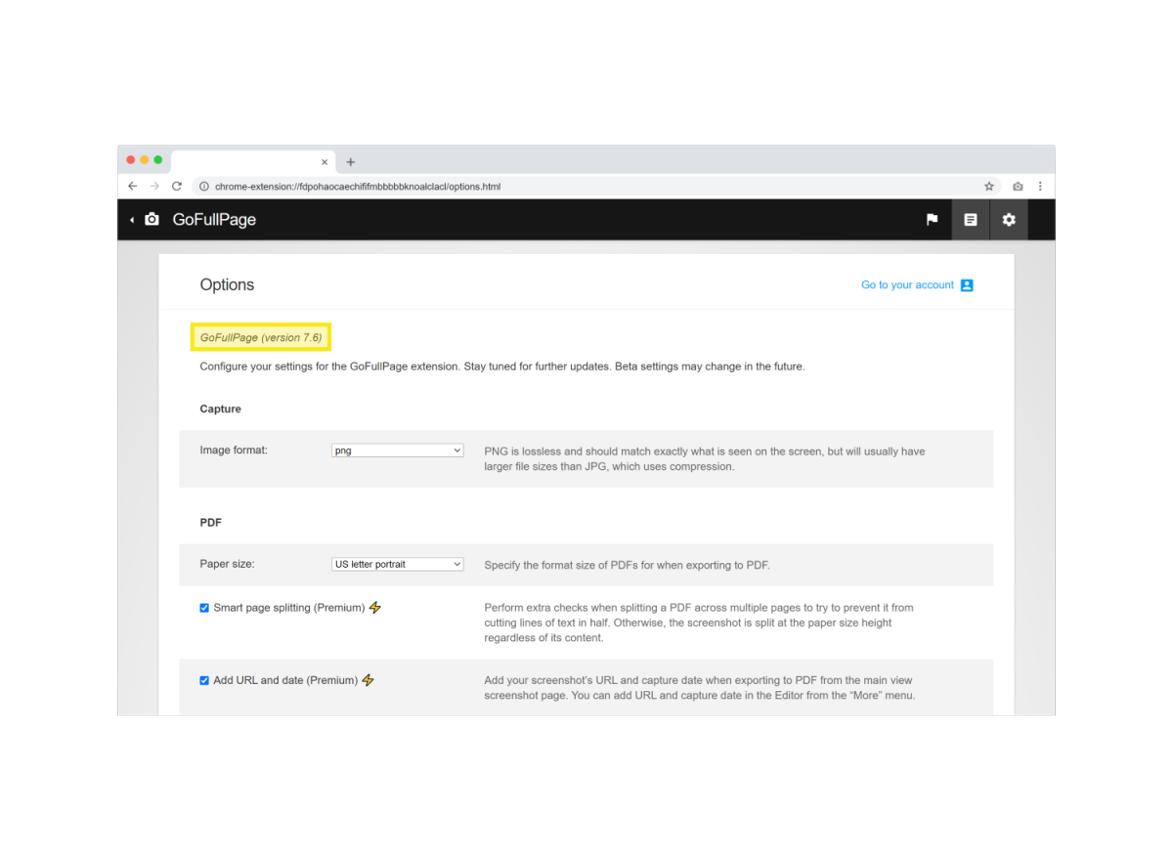
Task: Reload the page with the refresh icon
Action: [177, 186]
